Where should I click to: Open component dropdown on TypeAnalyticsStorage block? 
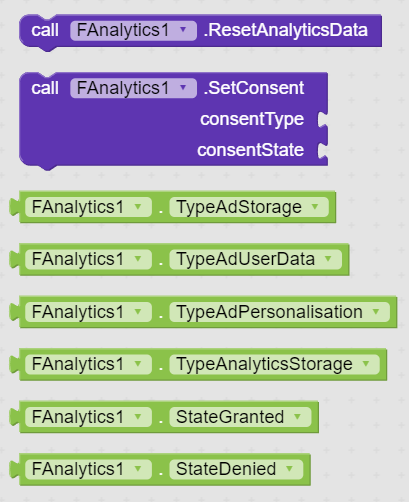(x=88, y=364)
